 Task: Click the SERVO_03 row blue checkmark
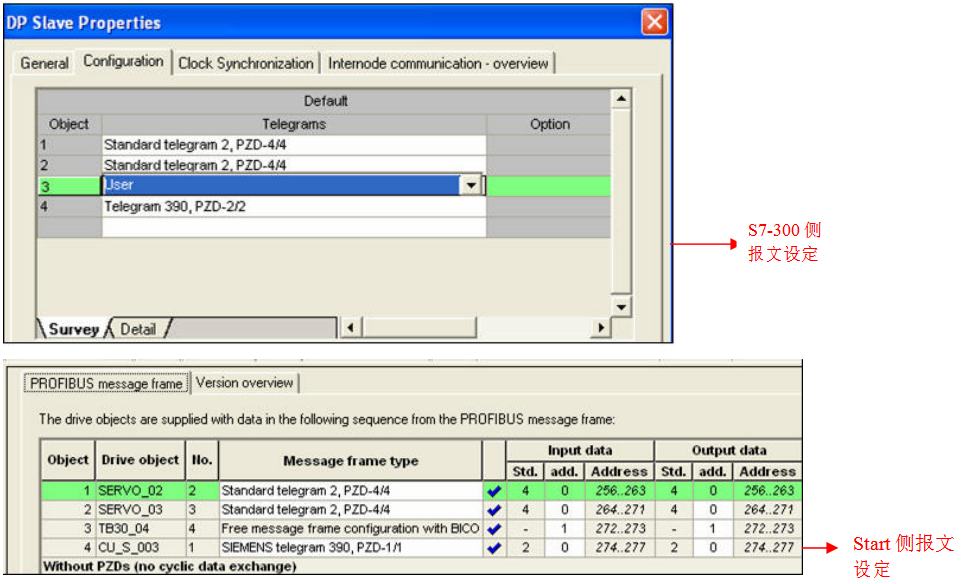click(494, 510)
